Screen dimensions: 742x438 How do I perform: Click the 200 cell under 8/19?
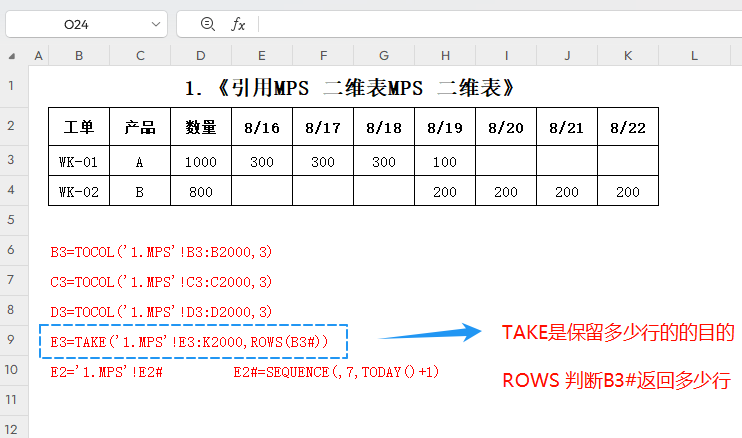pos(445,191)
